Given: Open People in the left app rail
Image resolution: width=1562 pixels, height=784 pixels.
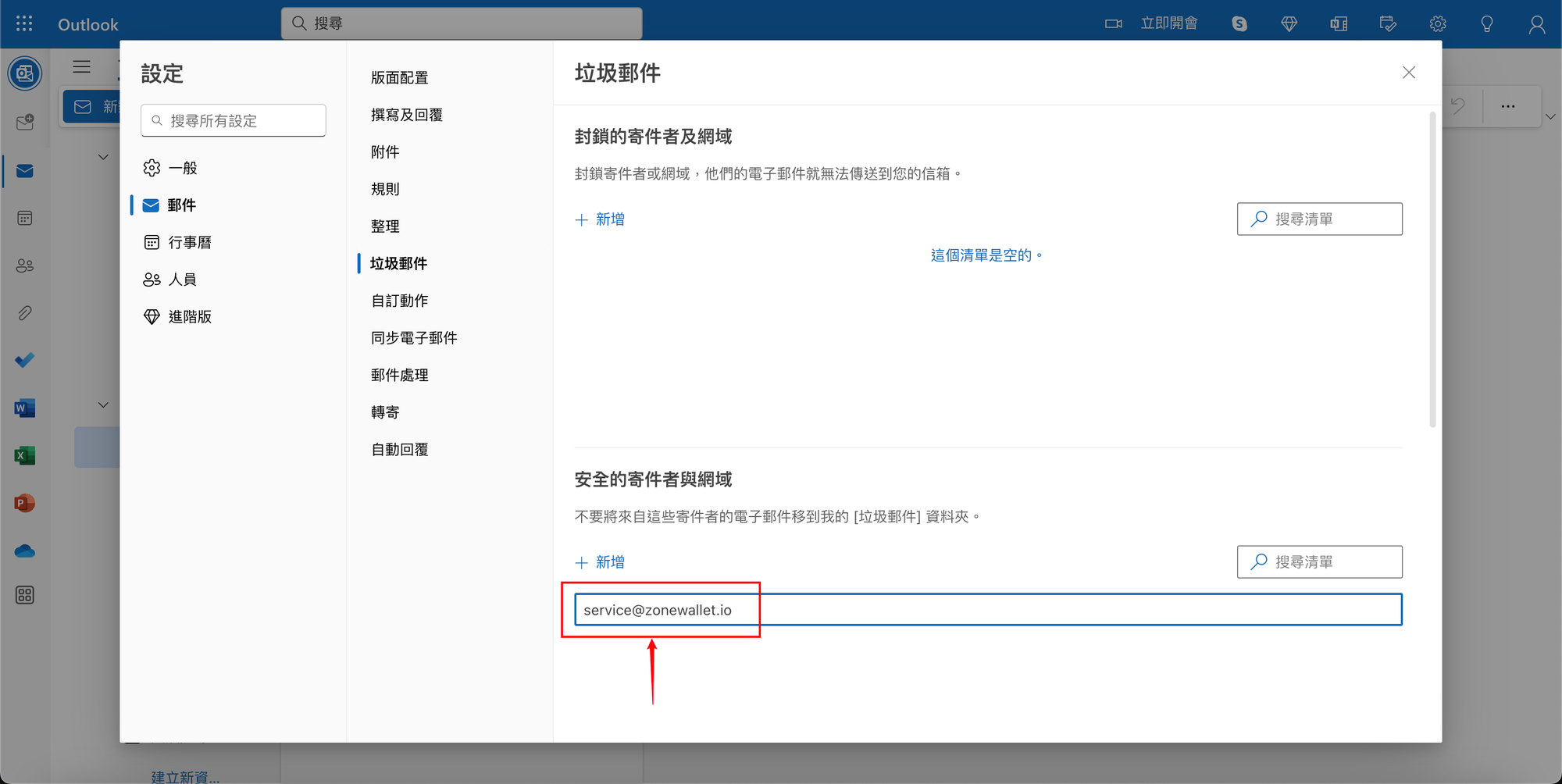Looking at the screenshot, I should tap(25, 265).
